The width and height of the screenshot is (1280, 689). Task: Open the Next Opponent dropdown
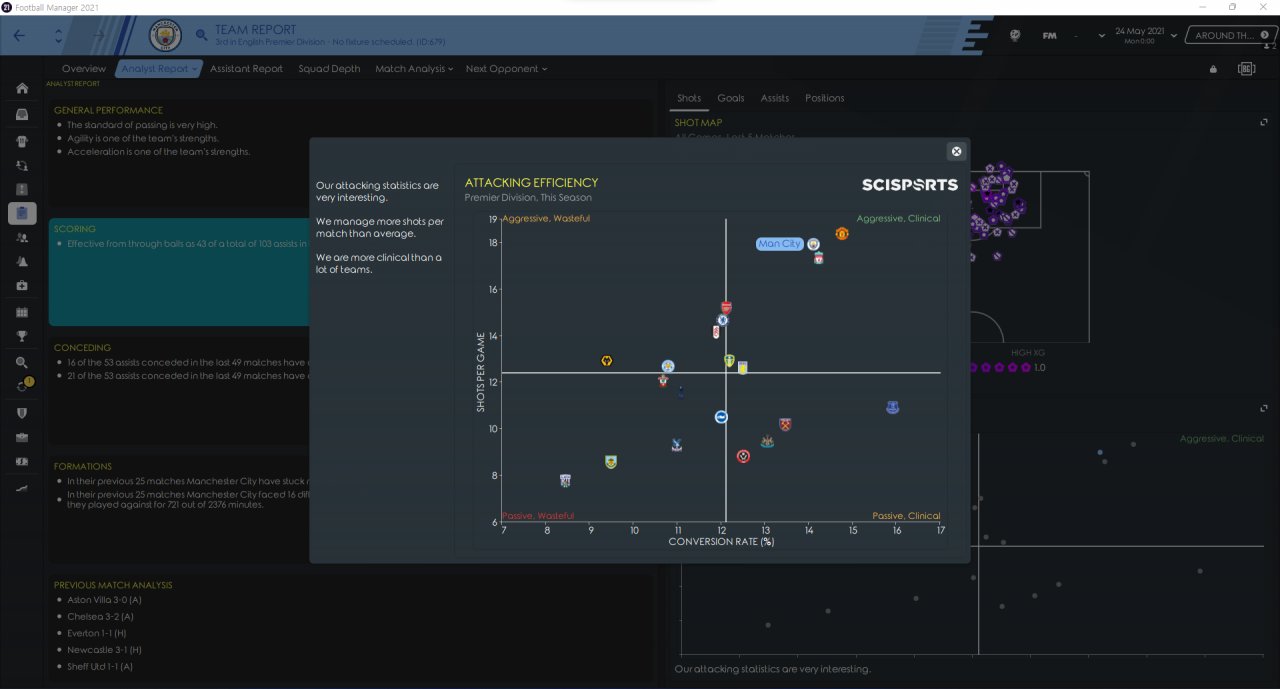[507, 69]
